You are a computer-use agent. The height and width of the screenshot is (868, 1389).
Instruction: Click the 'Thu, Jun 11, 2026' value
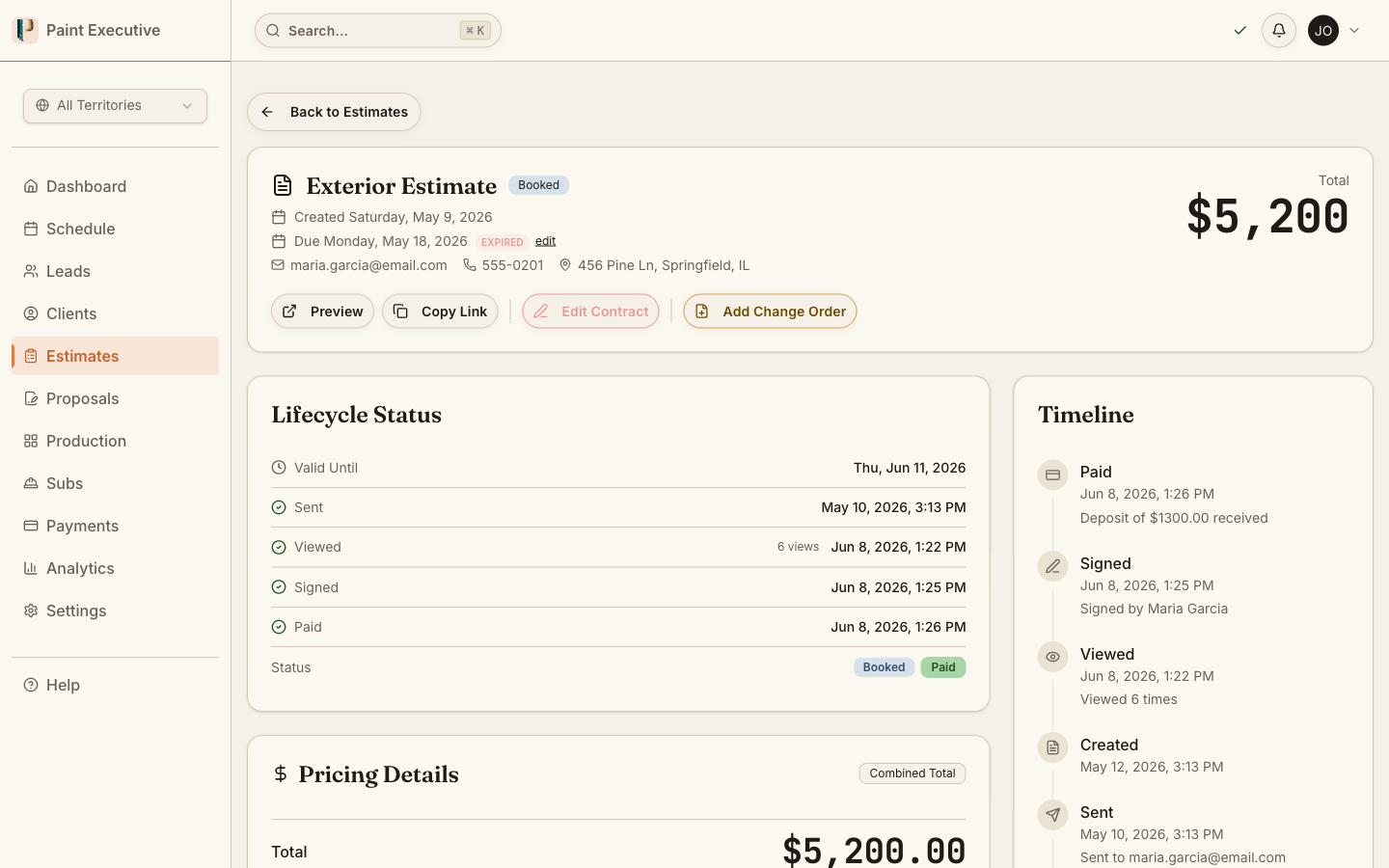pyautogui.click(x=910, y=468)
